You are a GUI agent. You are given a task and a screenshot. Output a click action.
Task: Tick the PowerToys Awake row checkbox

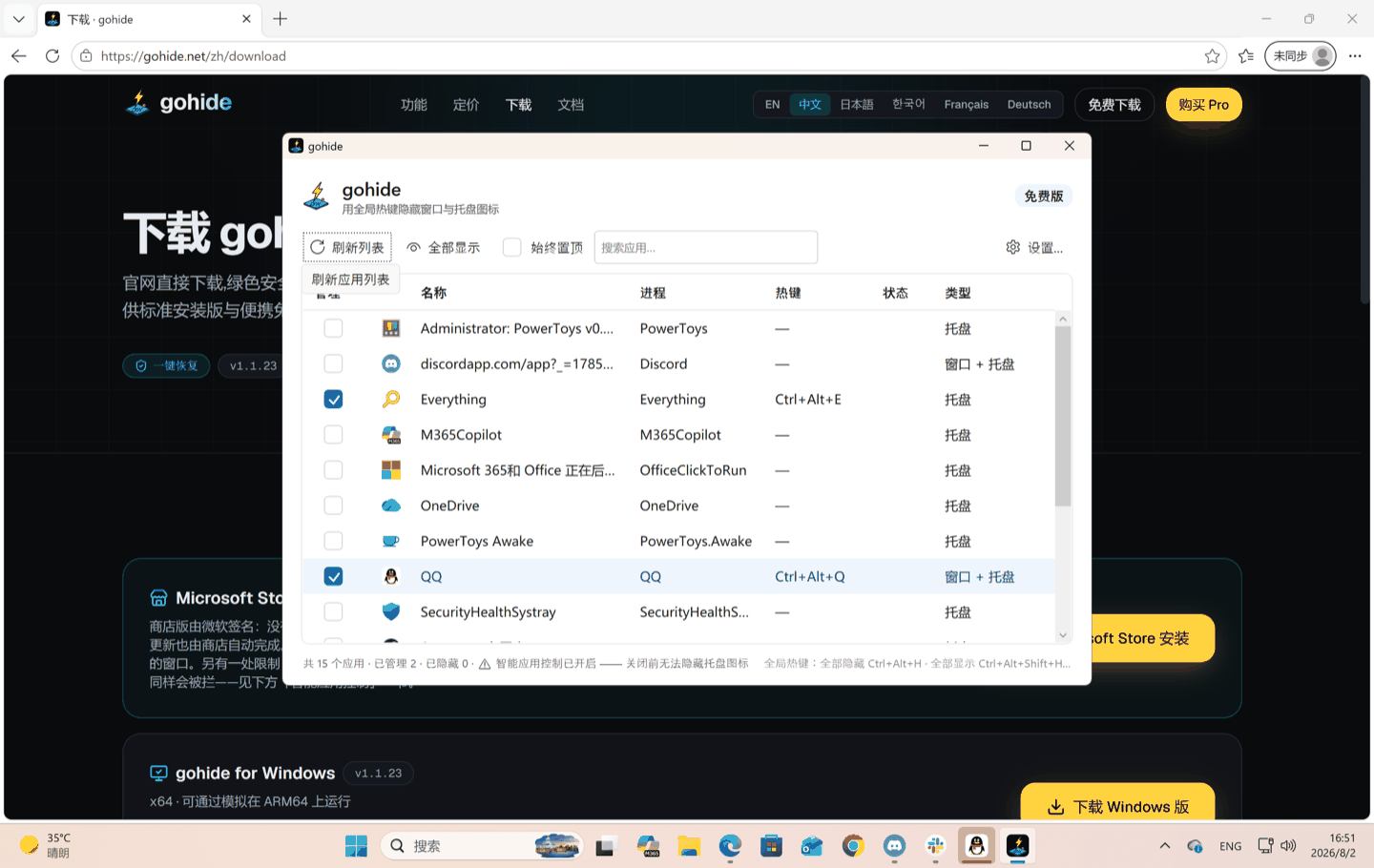click(x=333, y=541)
